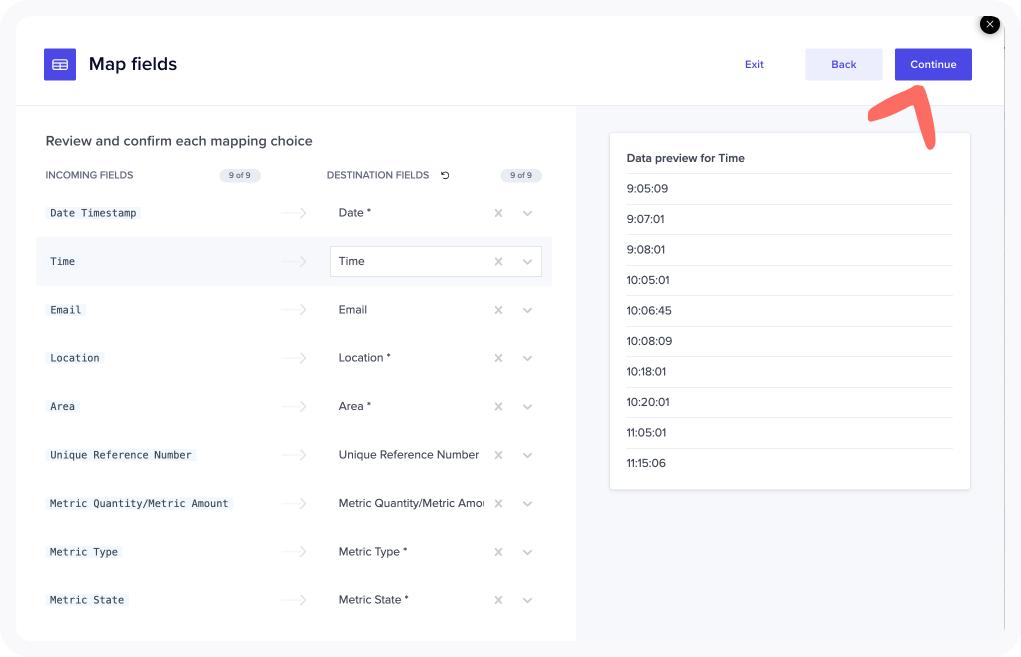Click the Date destination field value
The image size is (1021, 657).
[355, 212]
